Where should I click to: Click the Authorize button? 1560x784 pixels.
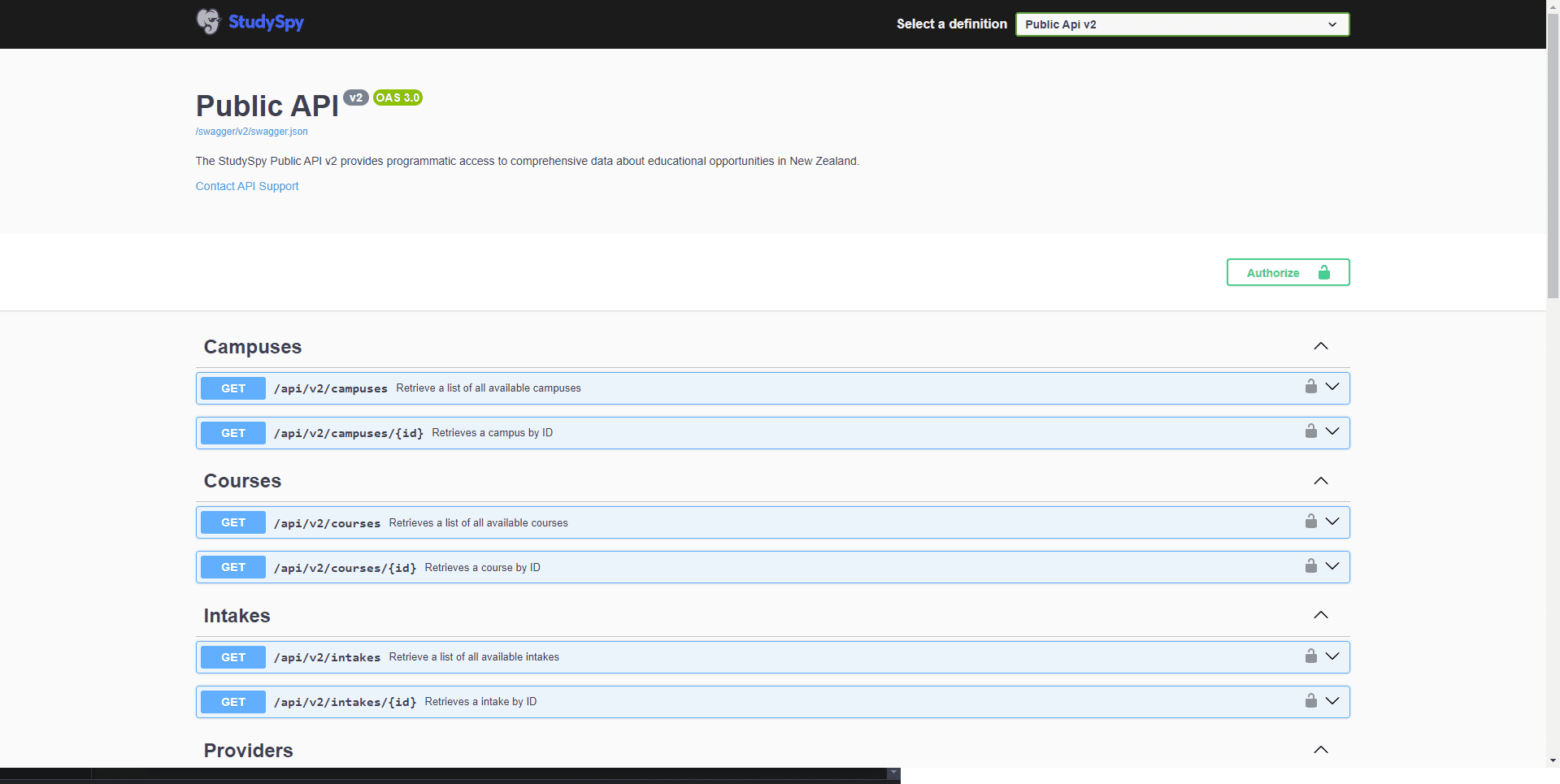point(1272,272)
